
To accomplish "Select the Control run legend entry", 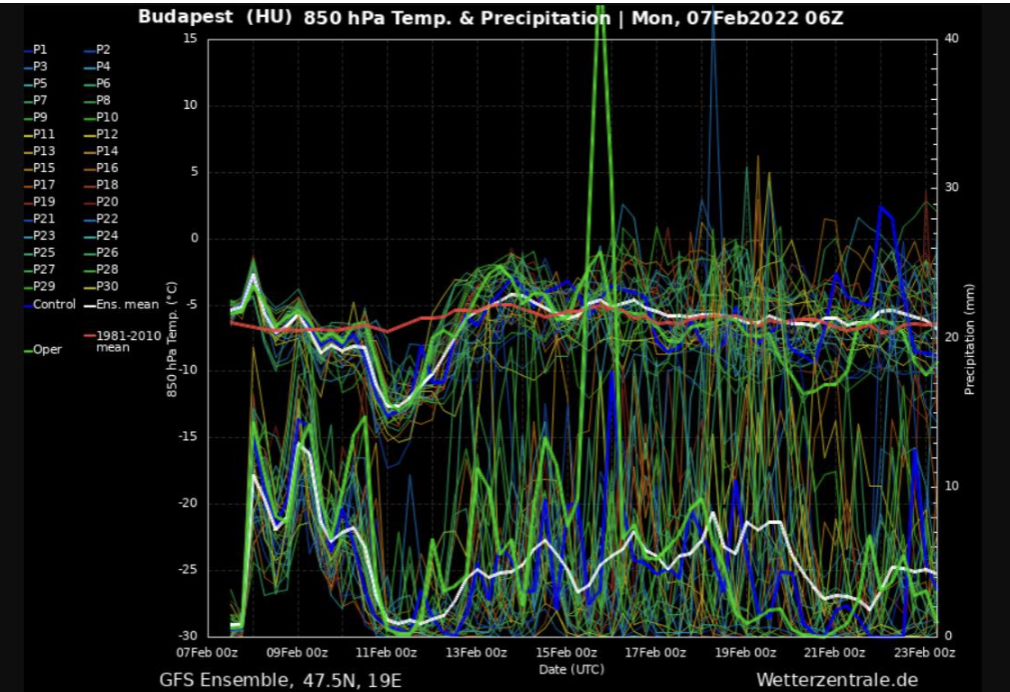I will (x=54, y=304).
